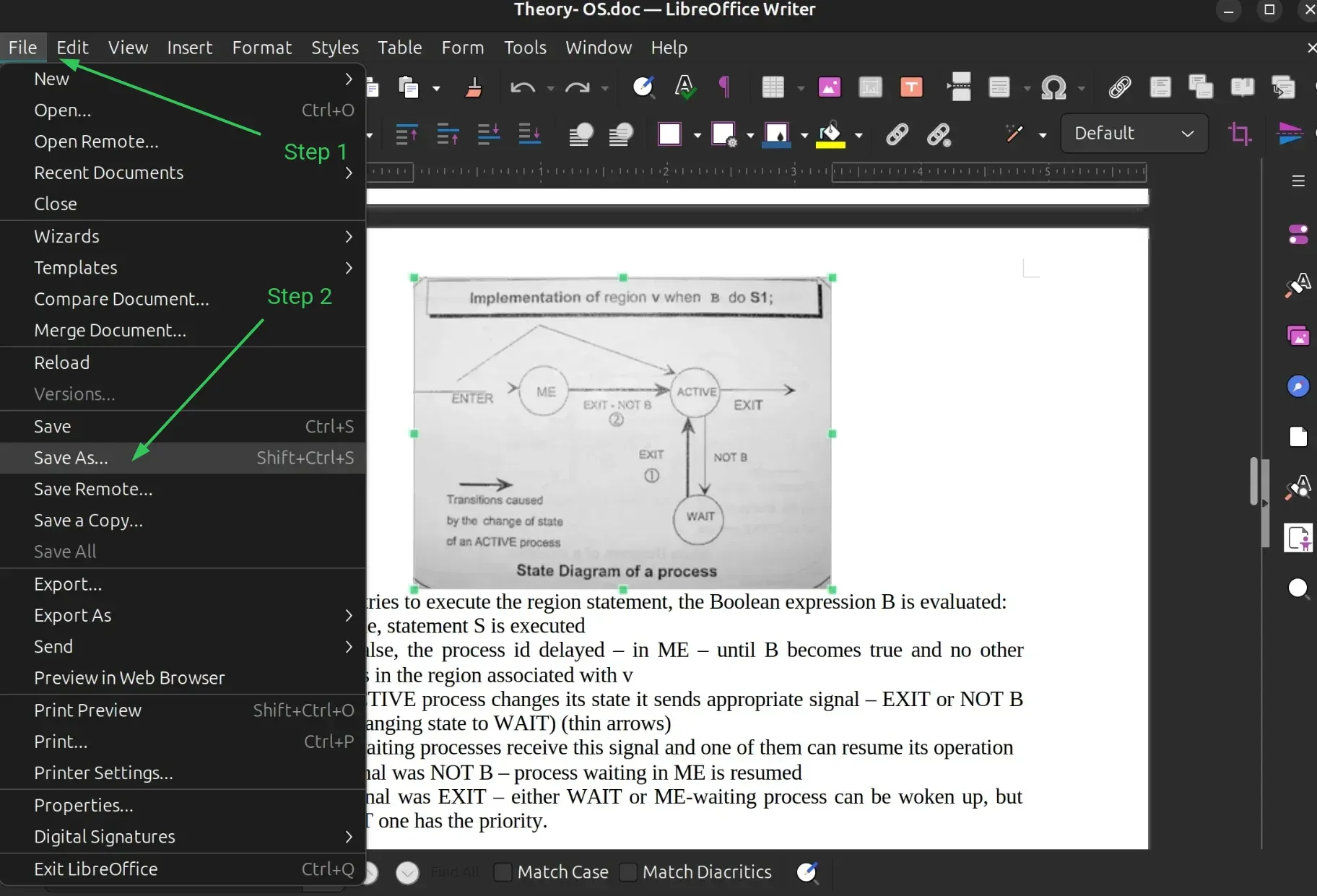Choose Preview in Web Browser entry

tap(183, 678)
